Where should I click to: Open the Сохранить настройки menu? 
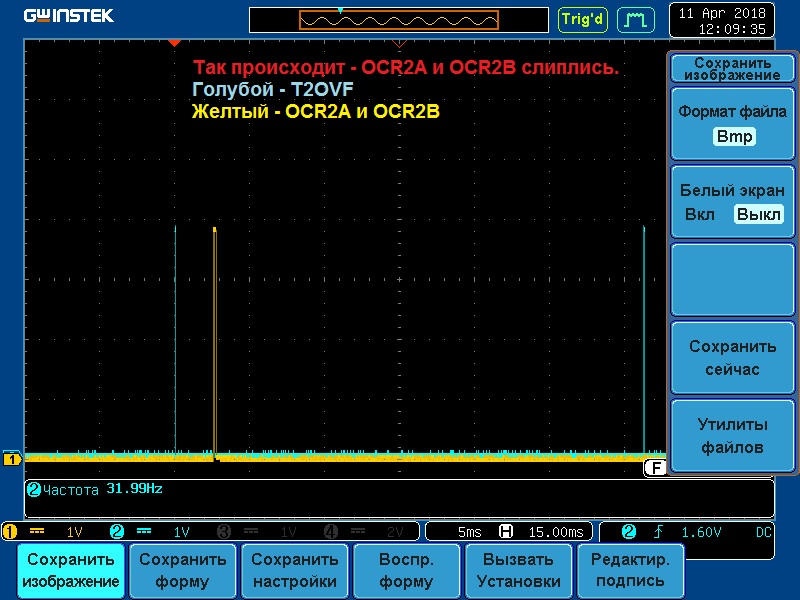(296, 570)
